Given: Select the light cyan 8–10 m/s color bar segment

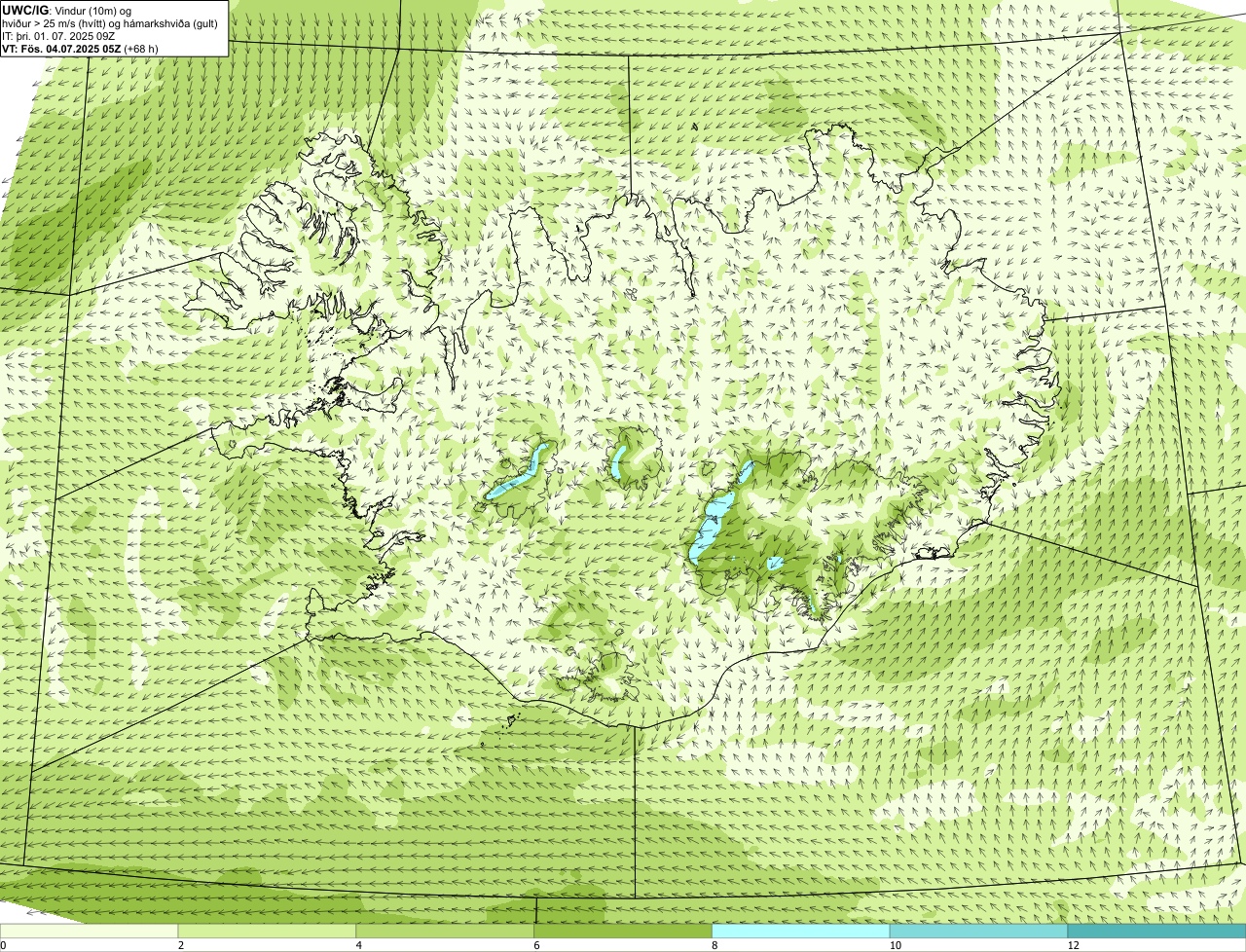Looking at the screenshot, I should tap(801, 931).
